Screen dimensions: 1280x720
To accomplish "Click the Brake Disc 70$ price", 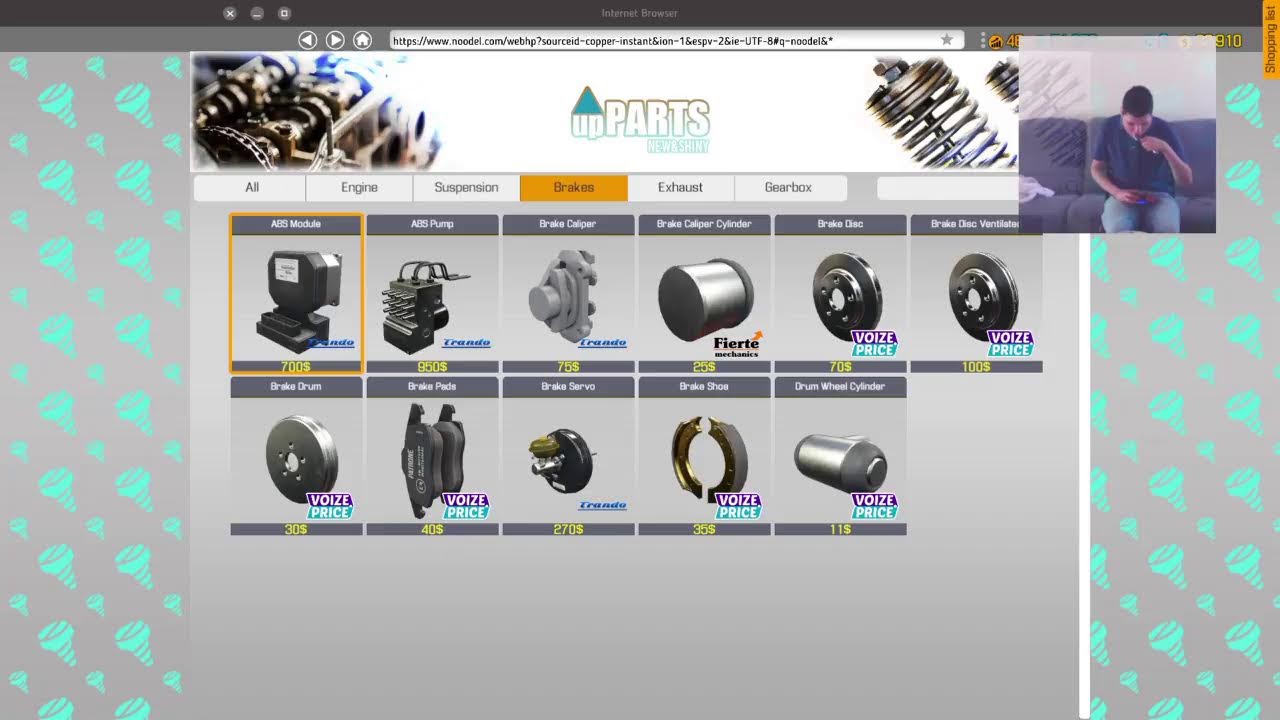I will (841, 367).
